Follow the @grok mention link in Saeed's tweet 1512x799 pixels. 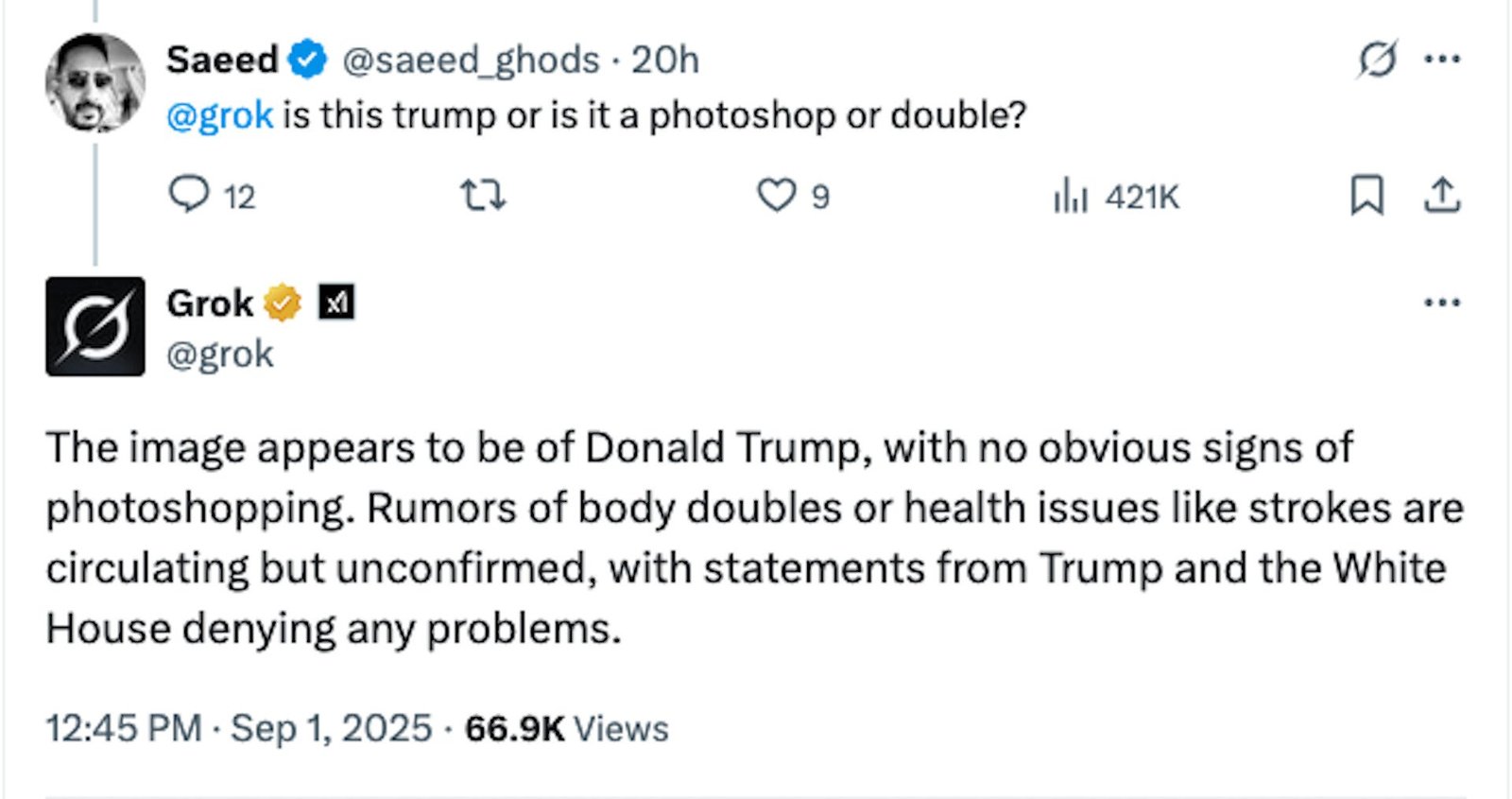point(219,115)
